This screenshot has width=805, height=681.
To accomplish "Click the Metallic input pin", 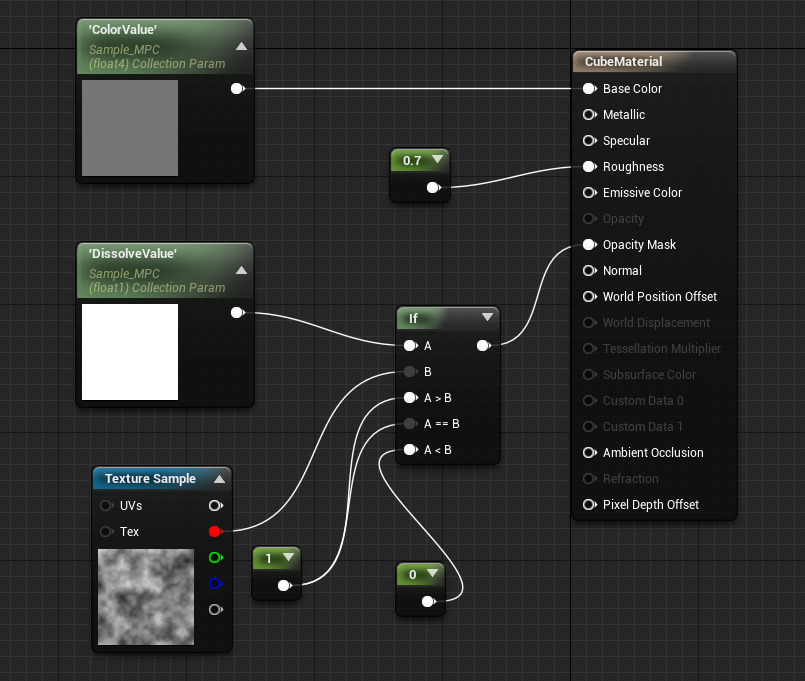I will 589,115.
